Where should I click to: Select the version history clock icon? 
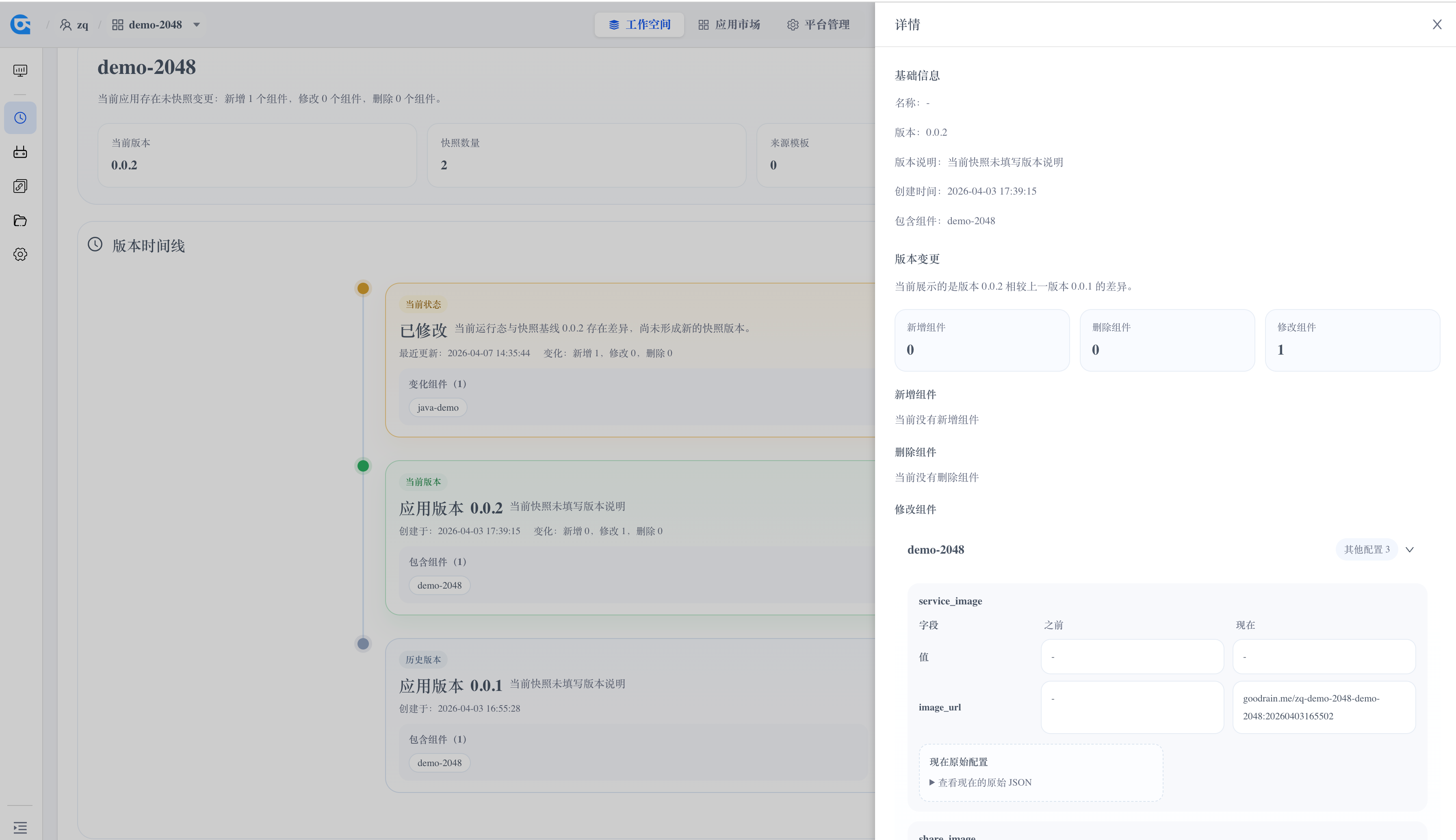point(20,118)
